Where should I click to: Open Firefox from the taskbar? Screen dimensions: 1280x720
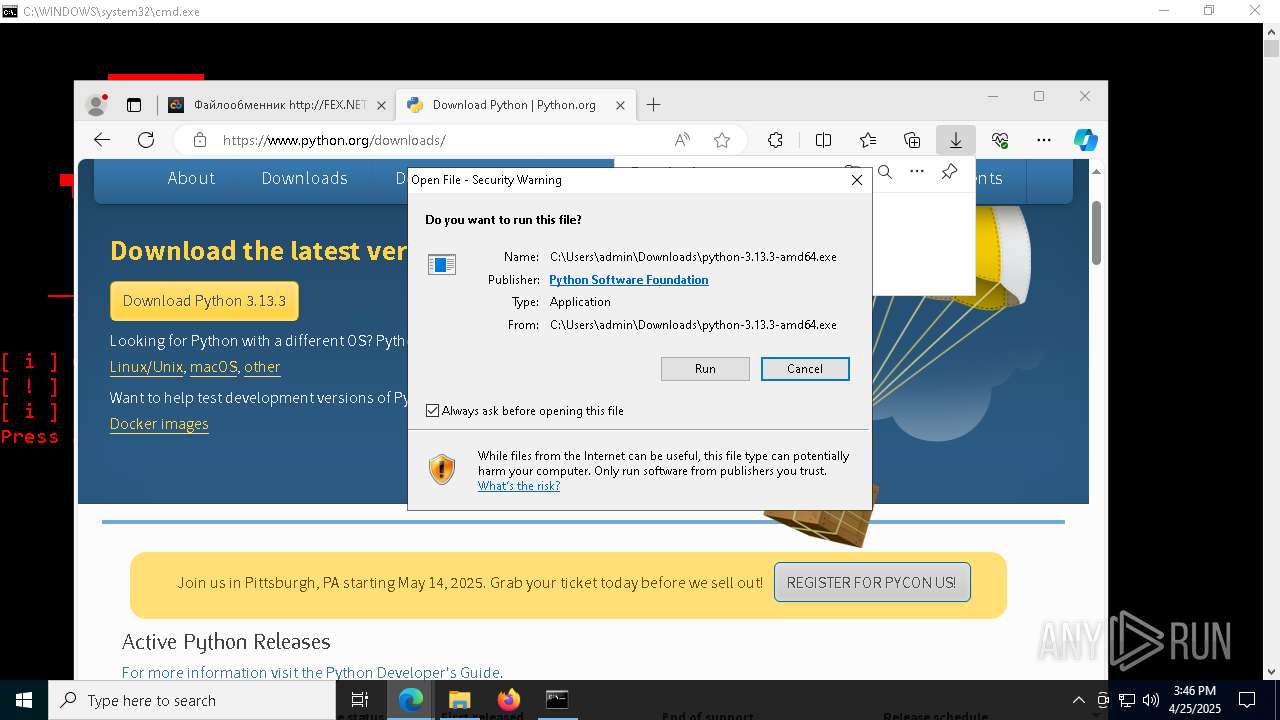508,700
